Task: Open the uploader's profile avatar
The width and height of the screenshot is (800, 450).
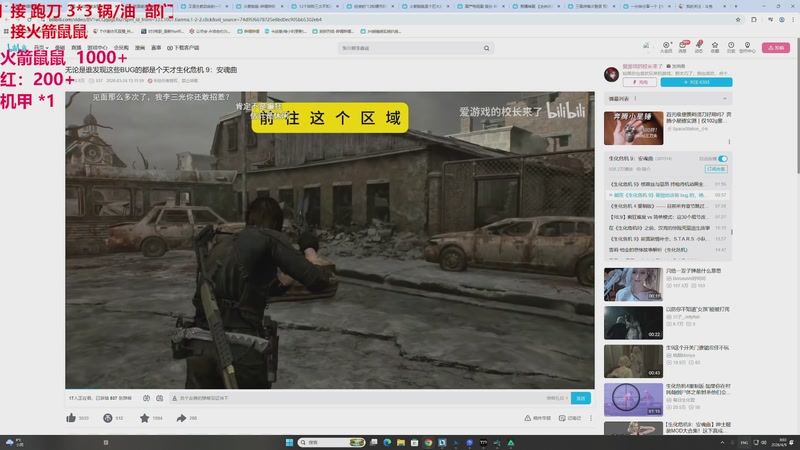Action: [611, 74]
